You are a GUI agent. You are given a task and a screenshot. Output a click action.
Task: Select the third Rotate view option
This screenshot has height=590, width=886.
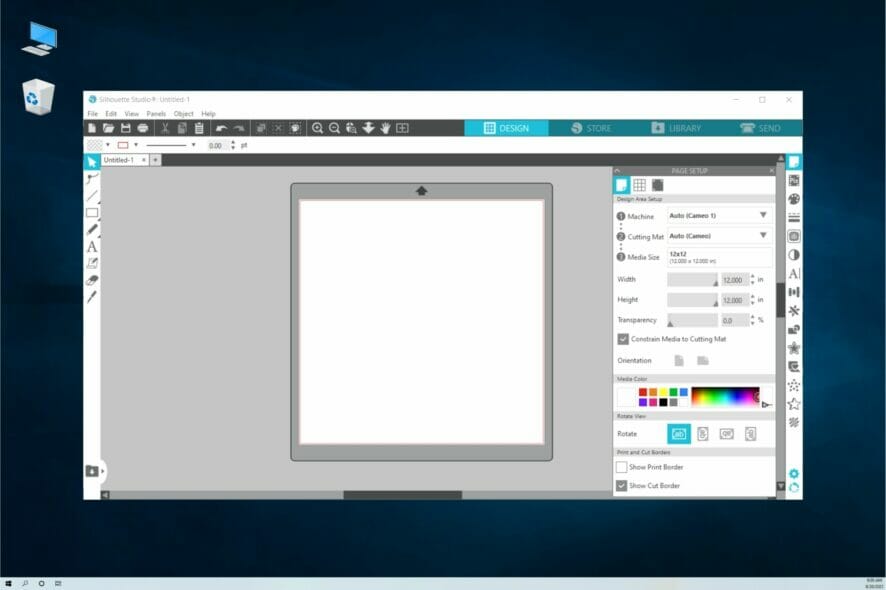coord(727,434)
